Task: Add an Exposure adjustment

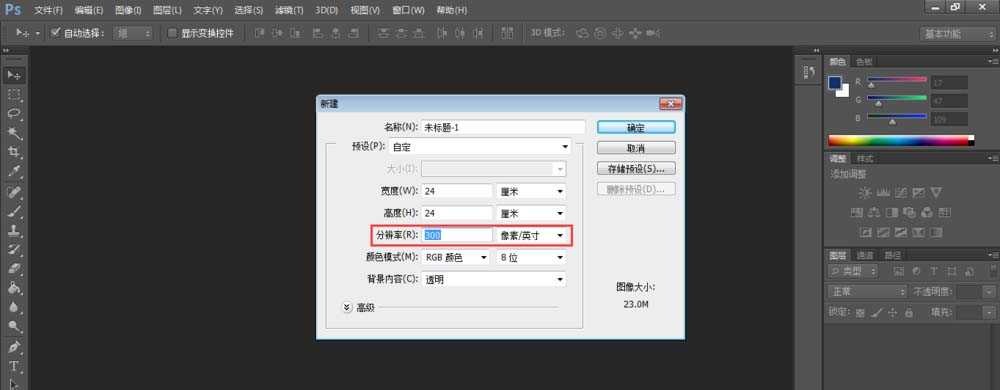Action: point(918,192)
